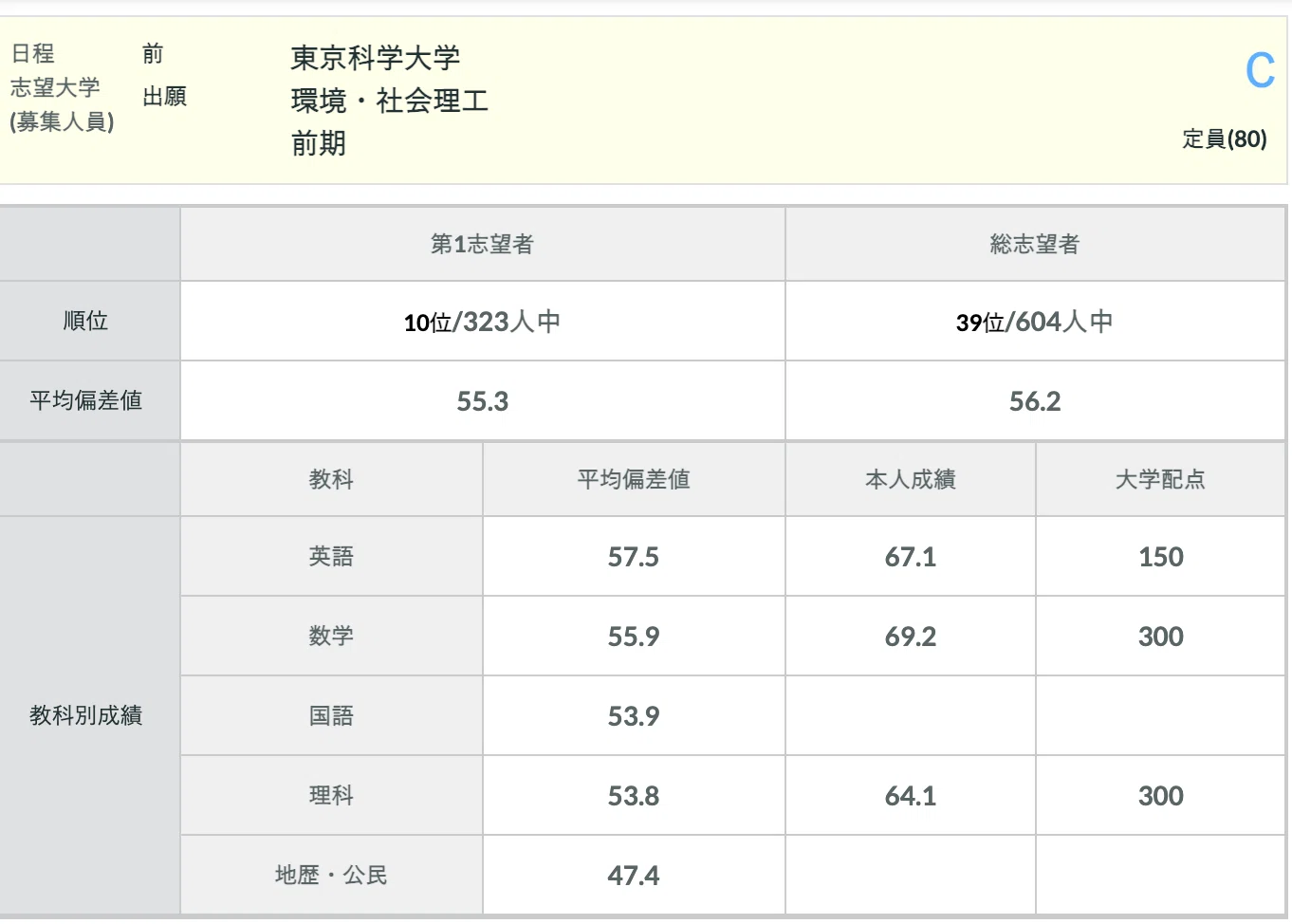
Task: Click the 理科 subject cell
Action: tap(331, 795)
